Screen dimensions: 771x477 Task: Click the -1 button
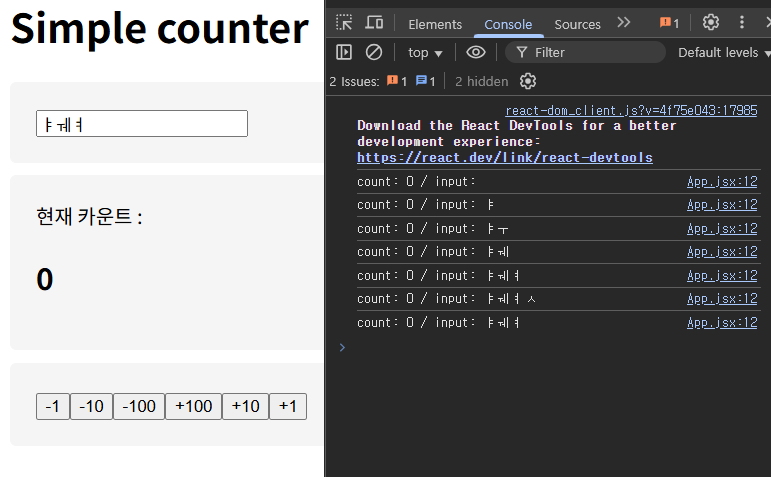click(x=53, y=406)
